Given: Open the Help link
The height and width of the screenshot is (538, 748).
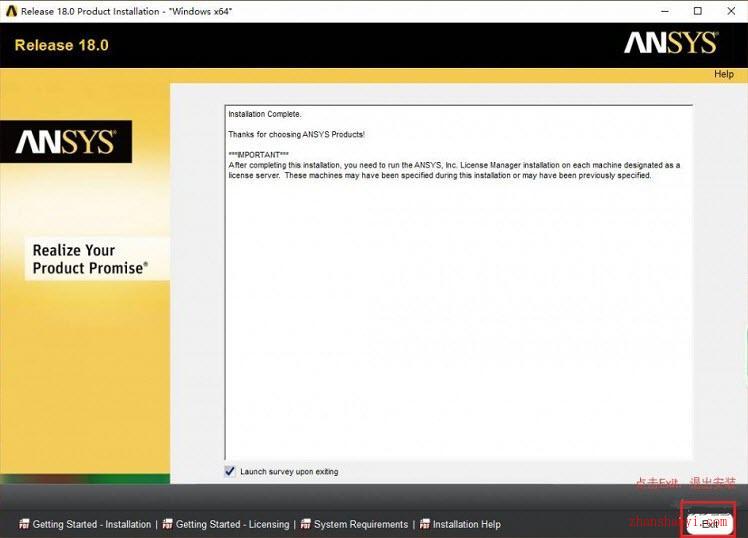Looking at the screenshot, I should coord(724,74).
